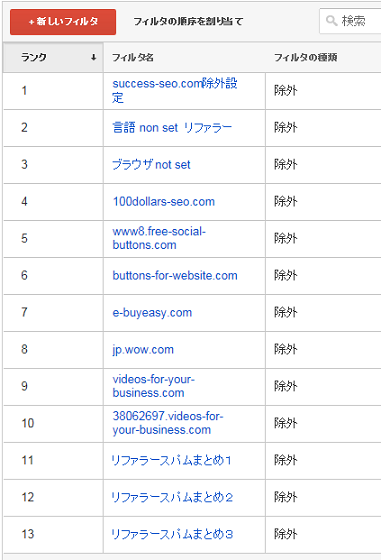Click the フィルタ名 column header
Image resolution: width=381 pixels, height=560 pixels.
tap(132, 57)
